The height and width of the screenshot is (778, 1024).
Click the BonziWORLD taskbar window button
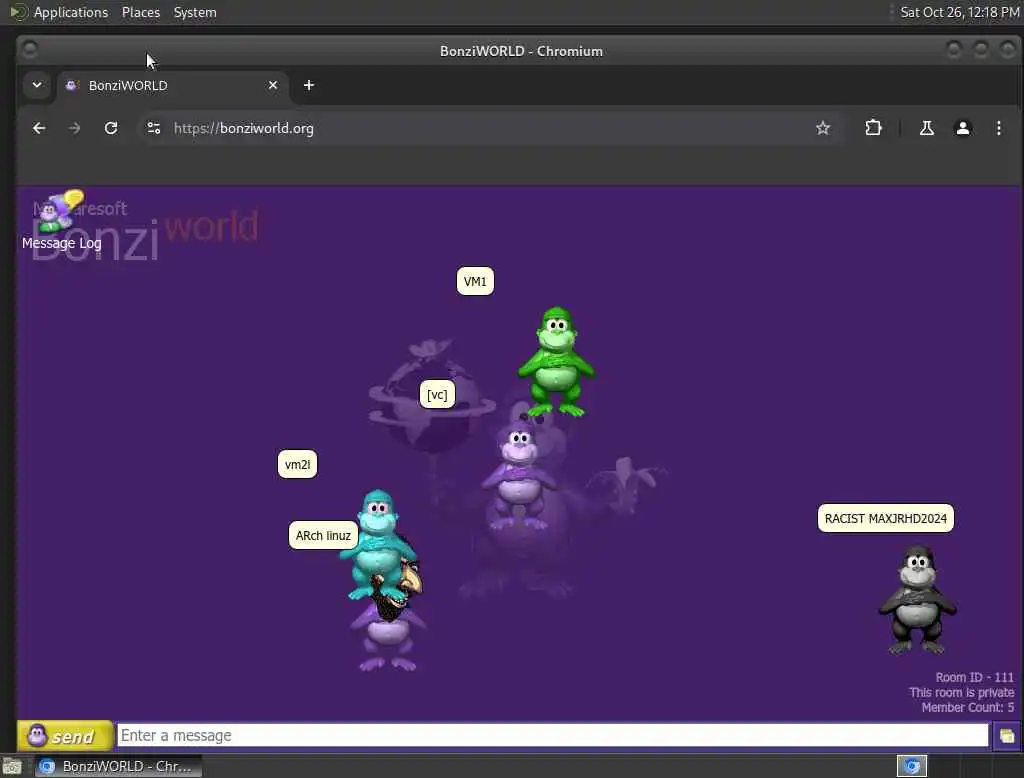click(x=118, y=766)
